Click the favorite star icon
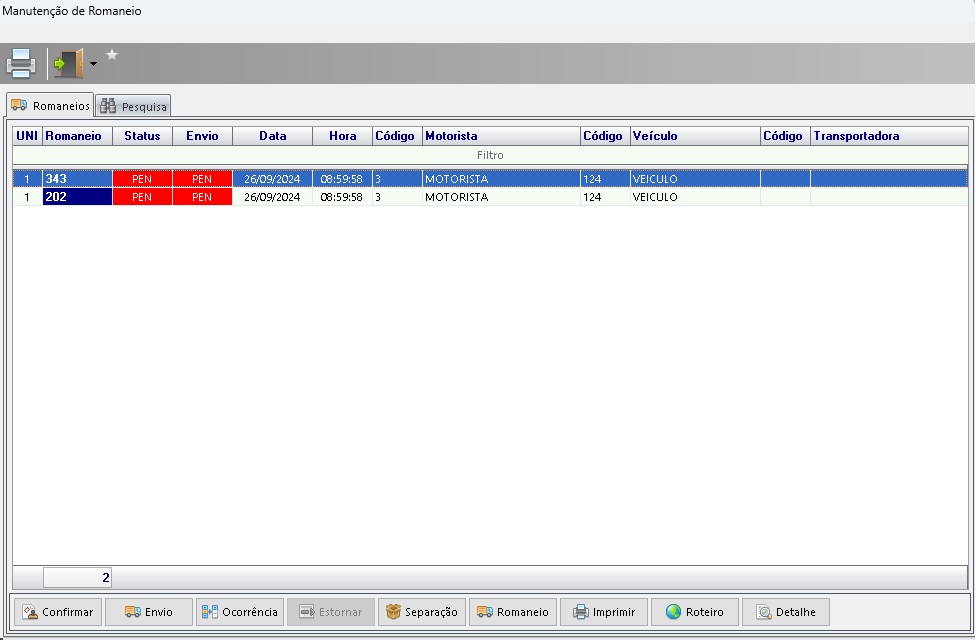 pos(112,55)
